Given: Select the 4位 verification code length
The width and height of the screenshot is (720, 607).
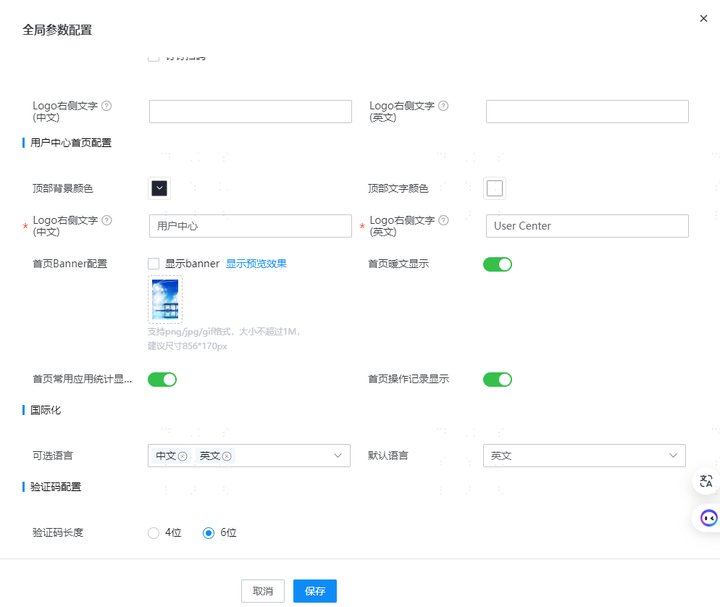Looking at the screenshot, I should coord(153,533).
